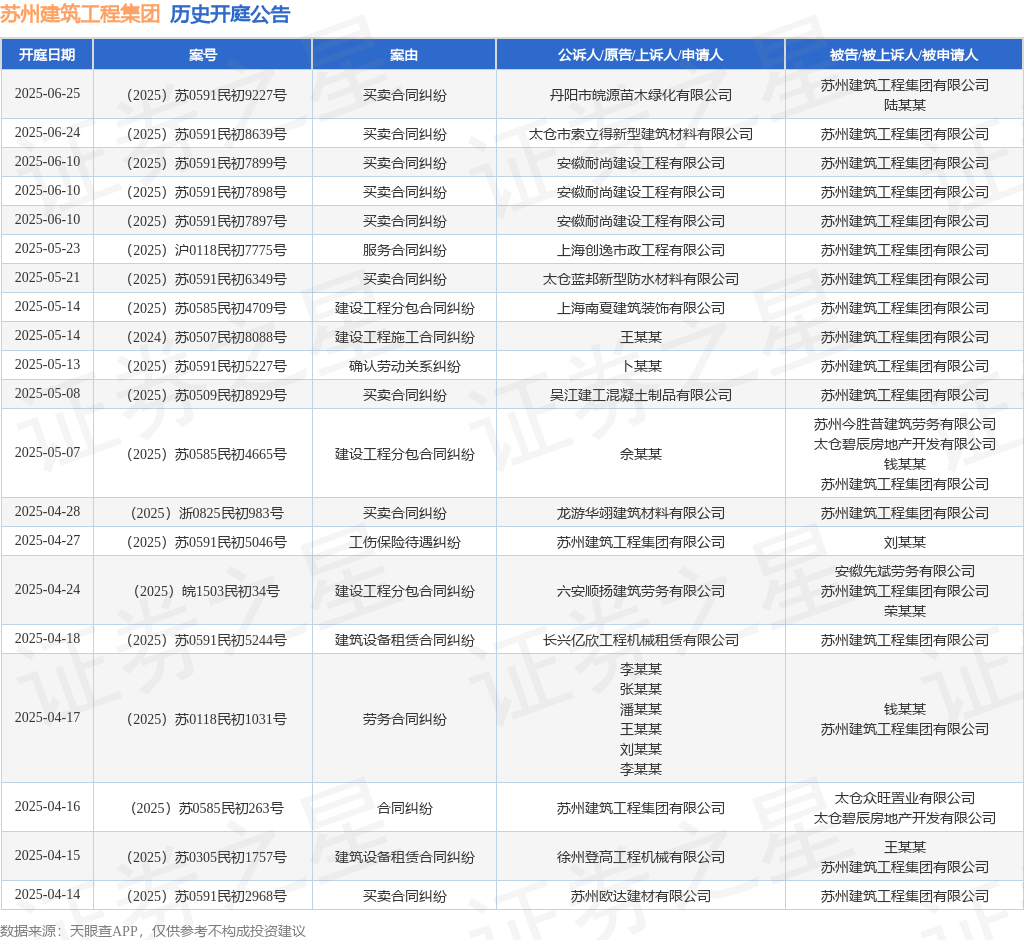Click the 历史开庭公告 heading
Screen dimensions: 1024x940
click(230, 14)
